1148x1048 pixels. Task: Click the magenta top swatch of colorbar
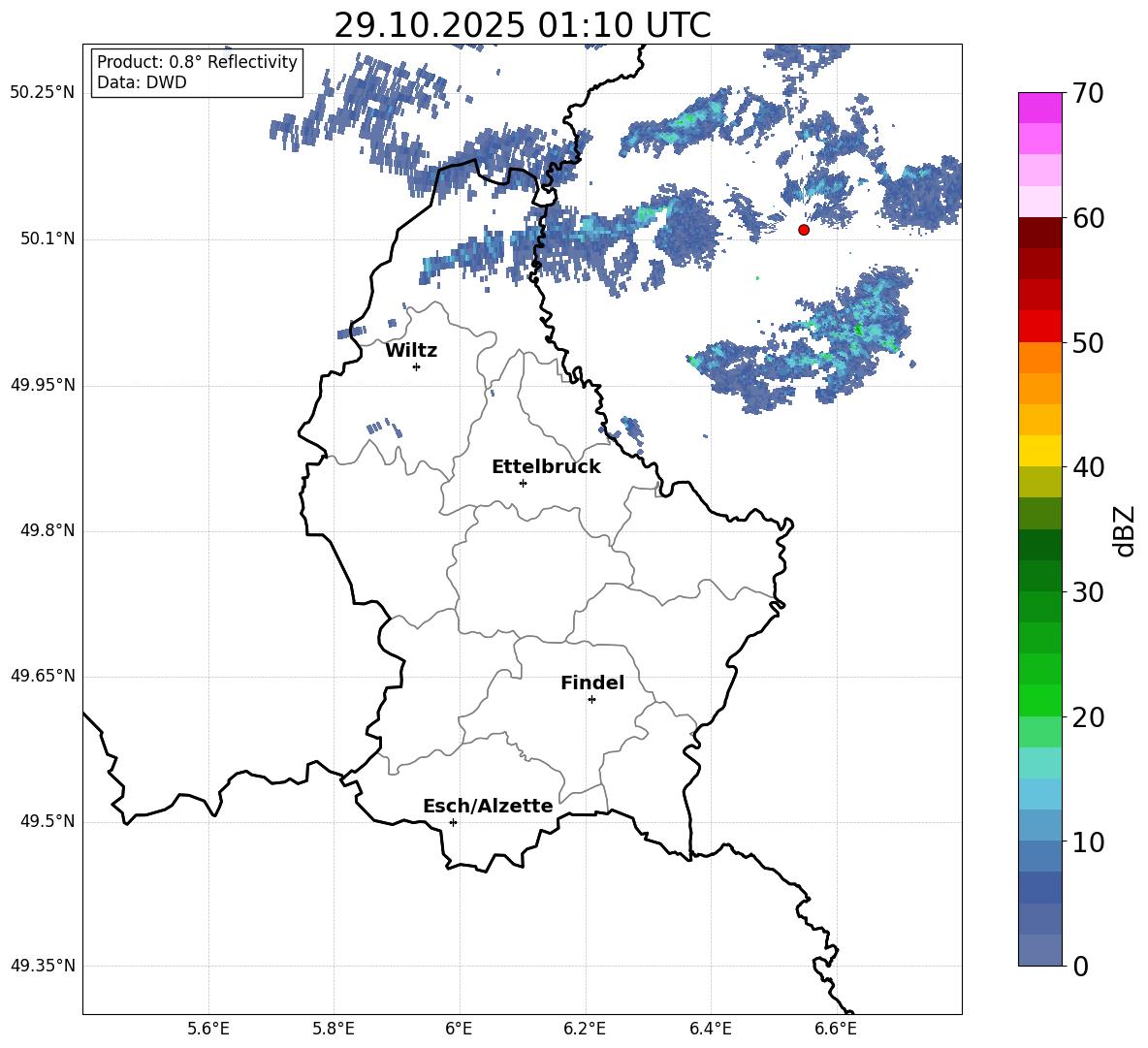tap(1039, 109)
